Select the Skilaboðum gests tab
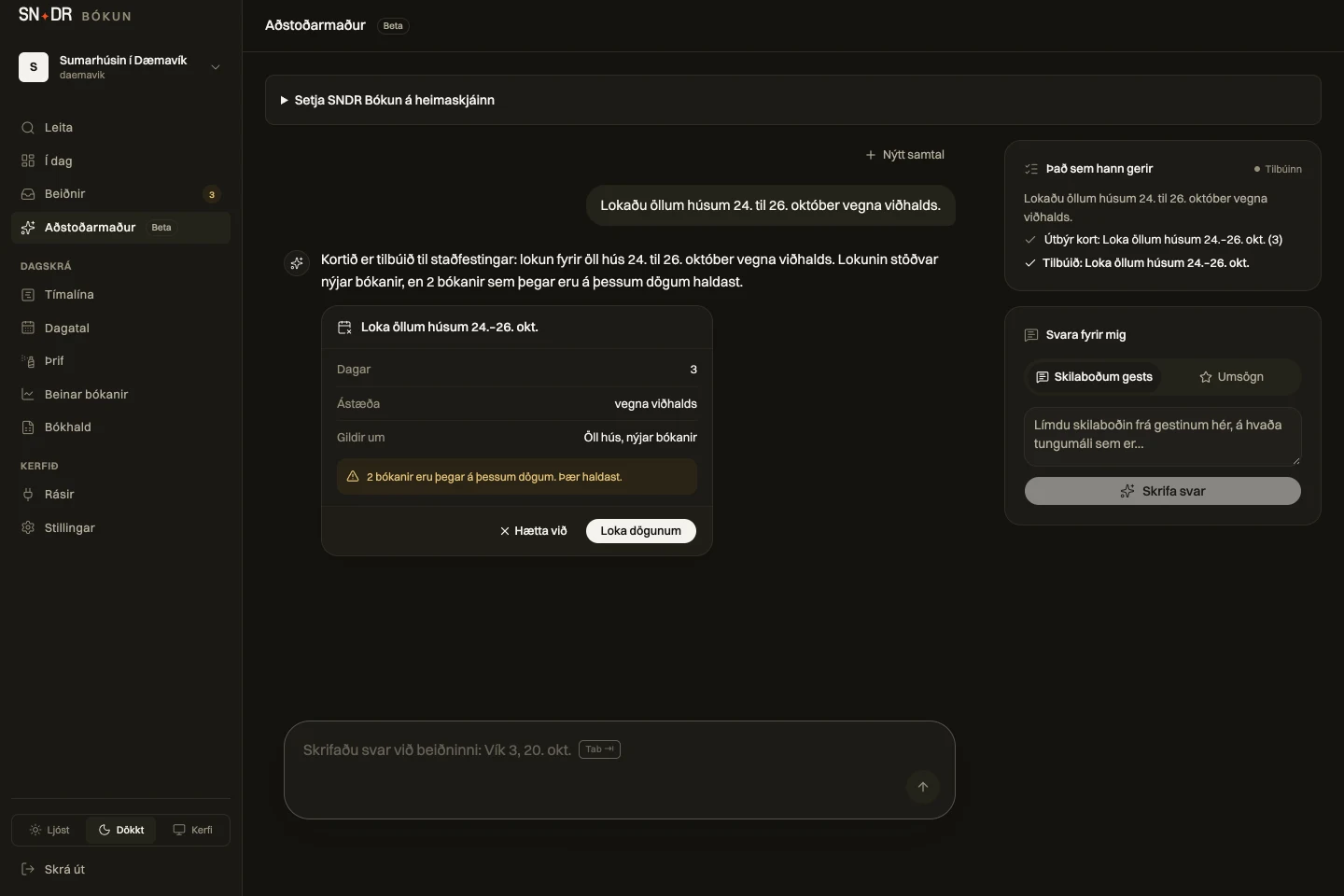Screen dimensions: 1344x896 click(1094, 377)
